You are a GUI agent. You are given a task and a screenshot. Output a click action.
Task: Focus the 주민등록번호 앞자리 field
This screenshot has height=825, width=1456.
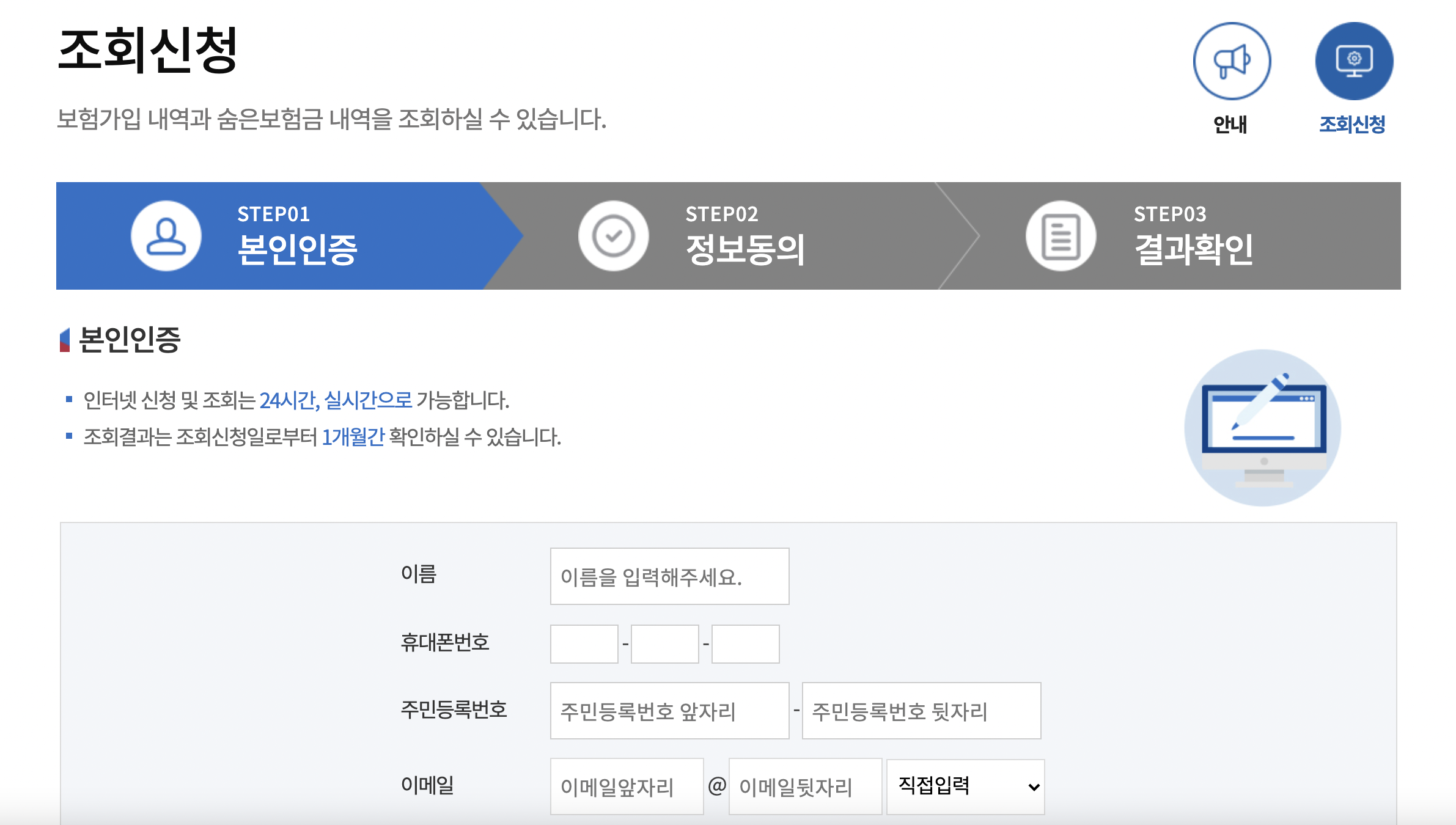point(669,711)
